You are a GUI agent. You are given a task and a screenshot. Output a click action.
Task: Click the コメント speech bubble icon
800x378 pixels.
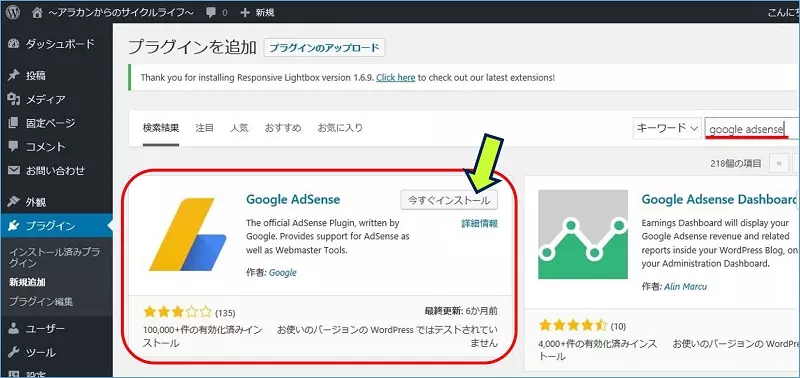(x=14, y=146)
